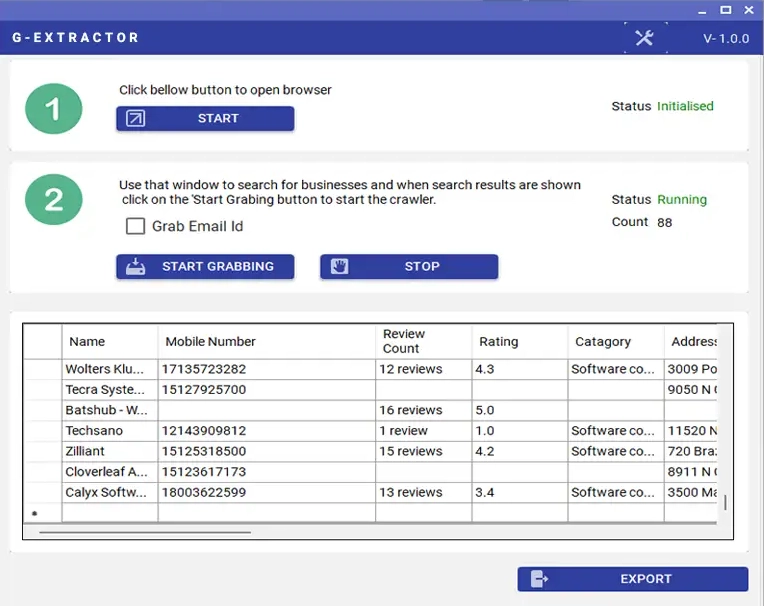Select mobile number 12143909812
The width and height of the screenshot is (764, 606).
pos(267,431)
